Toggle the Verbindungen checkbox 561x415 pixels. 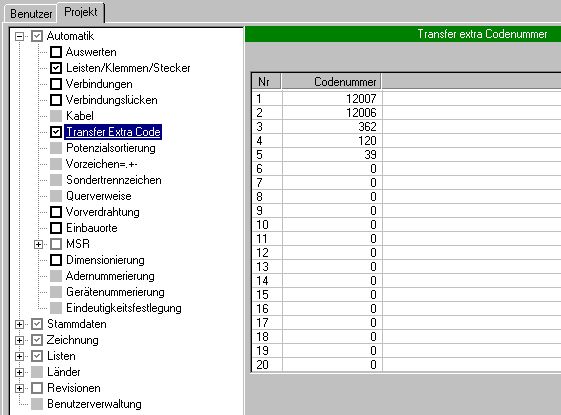[x=56, y=84]
